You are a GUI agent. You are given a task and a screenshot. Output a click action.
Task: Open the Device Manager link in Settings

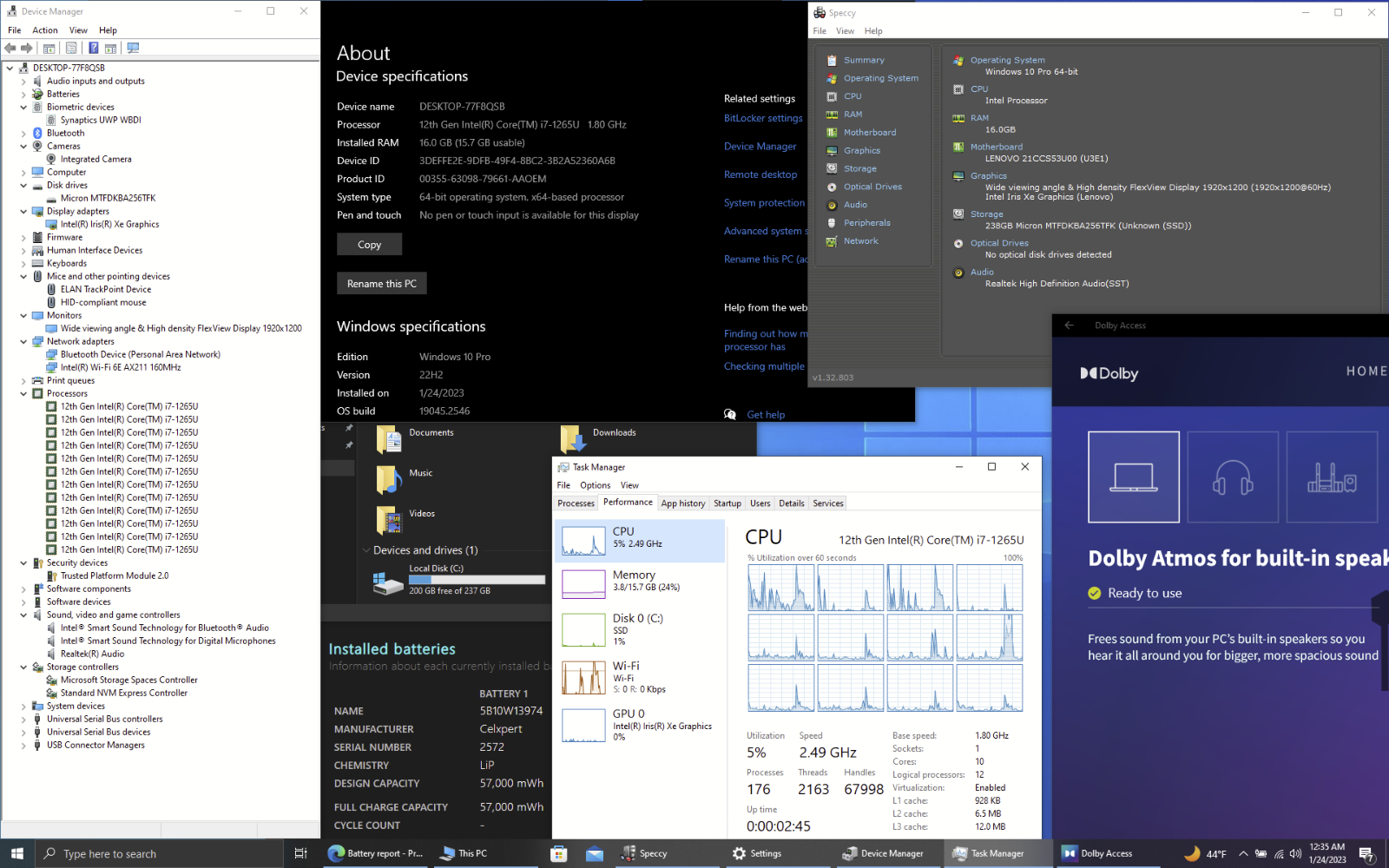pyautogui.click(x=760, y=147)
